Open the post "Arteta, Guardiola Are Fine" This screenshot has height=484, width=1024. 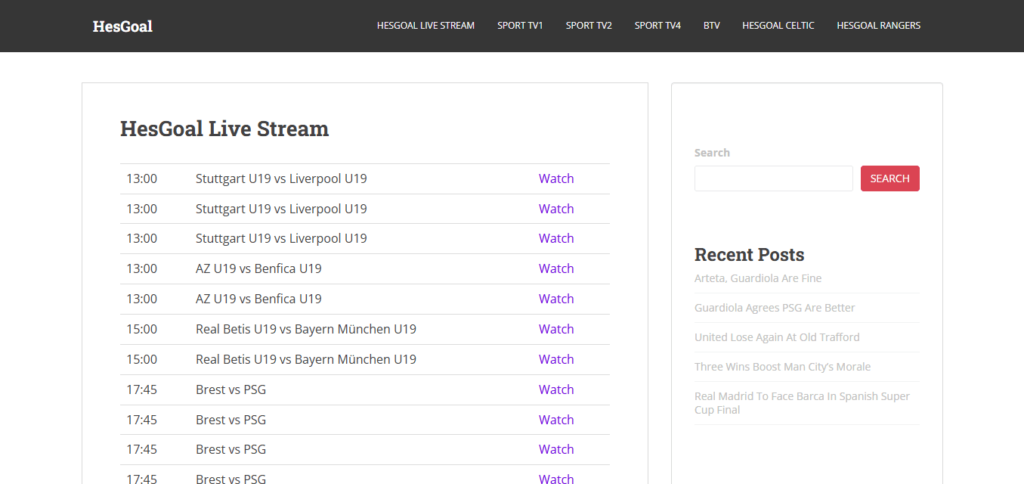pos(757,278)
